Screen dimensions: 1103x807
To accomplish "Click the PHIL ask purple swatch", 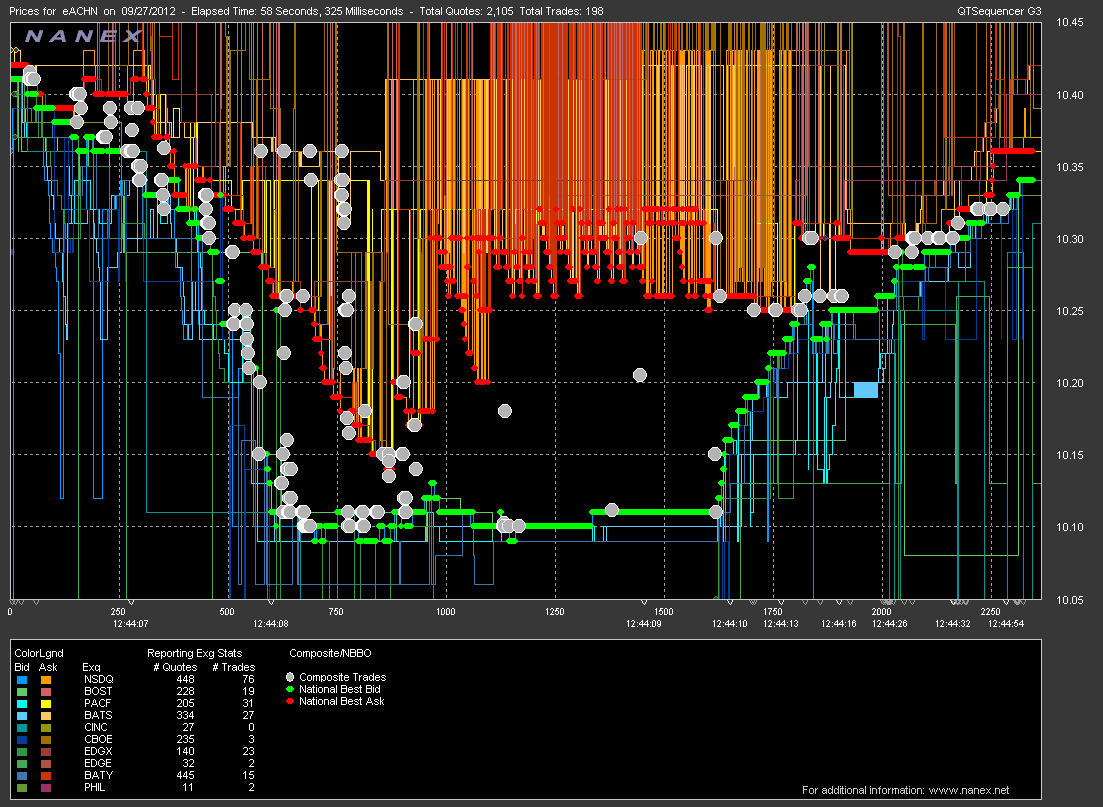I will point(45,787).
